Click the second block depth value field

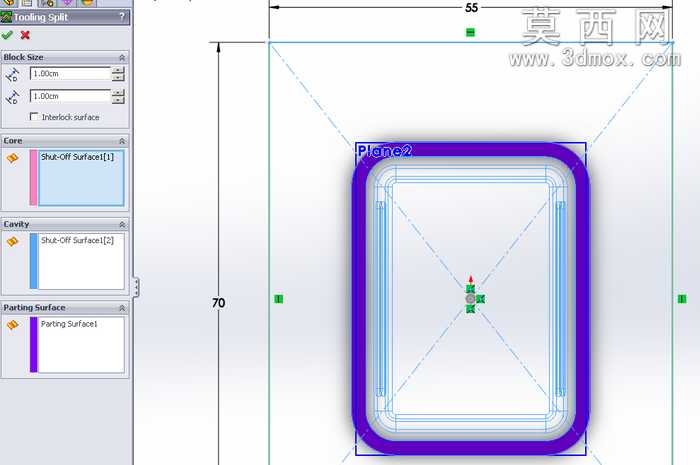tap(70, 96)
